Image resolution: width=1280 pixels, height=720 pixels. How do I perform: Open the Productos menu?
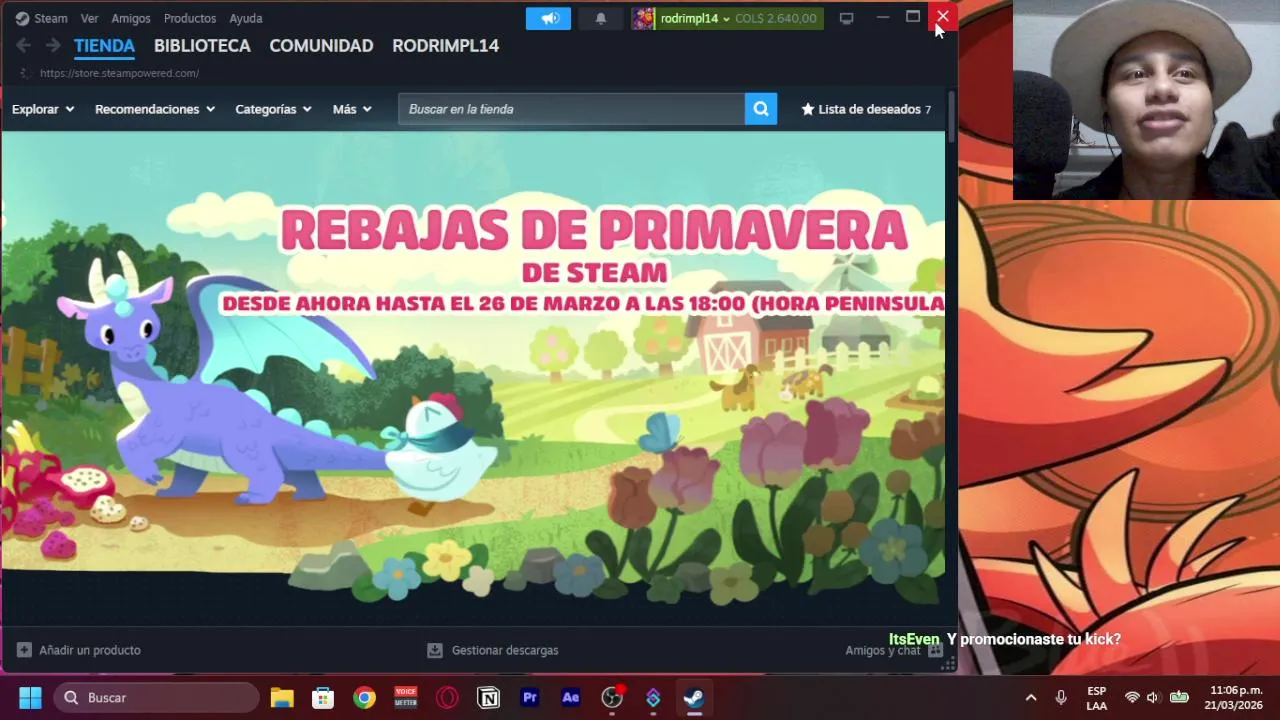click(x=190, y=18)
